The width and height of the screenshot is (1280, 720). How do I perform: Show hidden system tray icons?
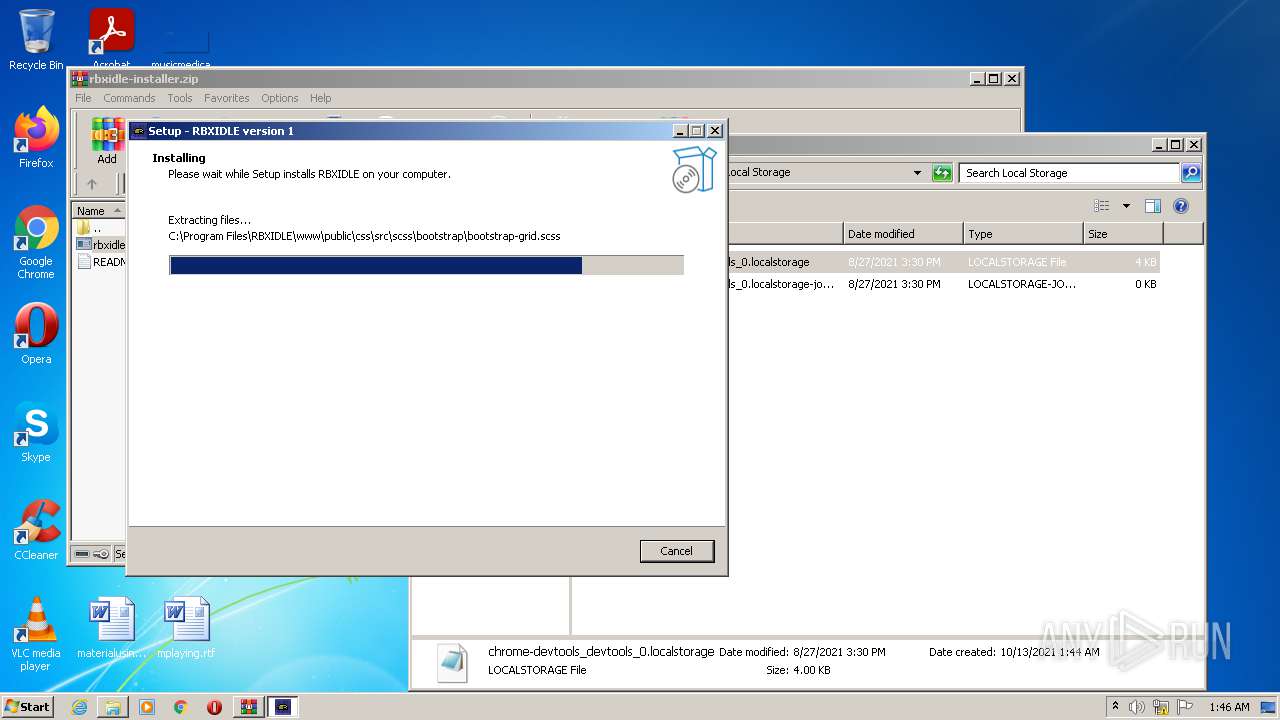1116,706
